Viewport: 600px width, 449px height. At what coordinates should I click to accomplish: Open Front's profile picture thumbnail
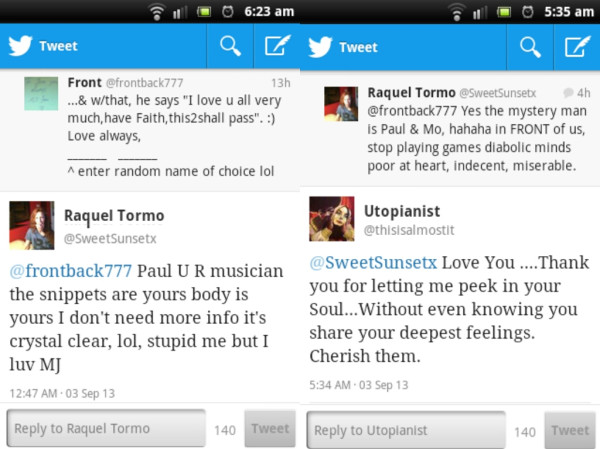pyautogui.click(x=41, y=93)
